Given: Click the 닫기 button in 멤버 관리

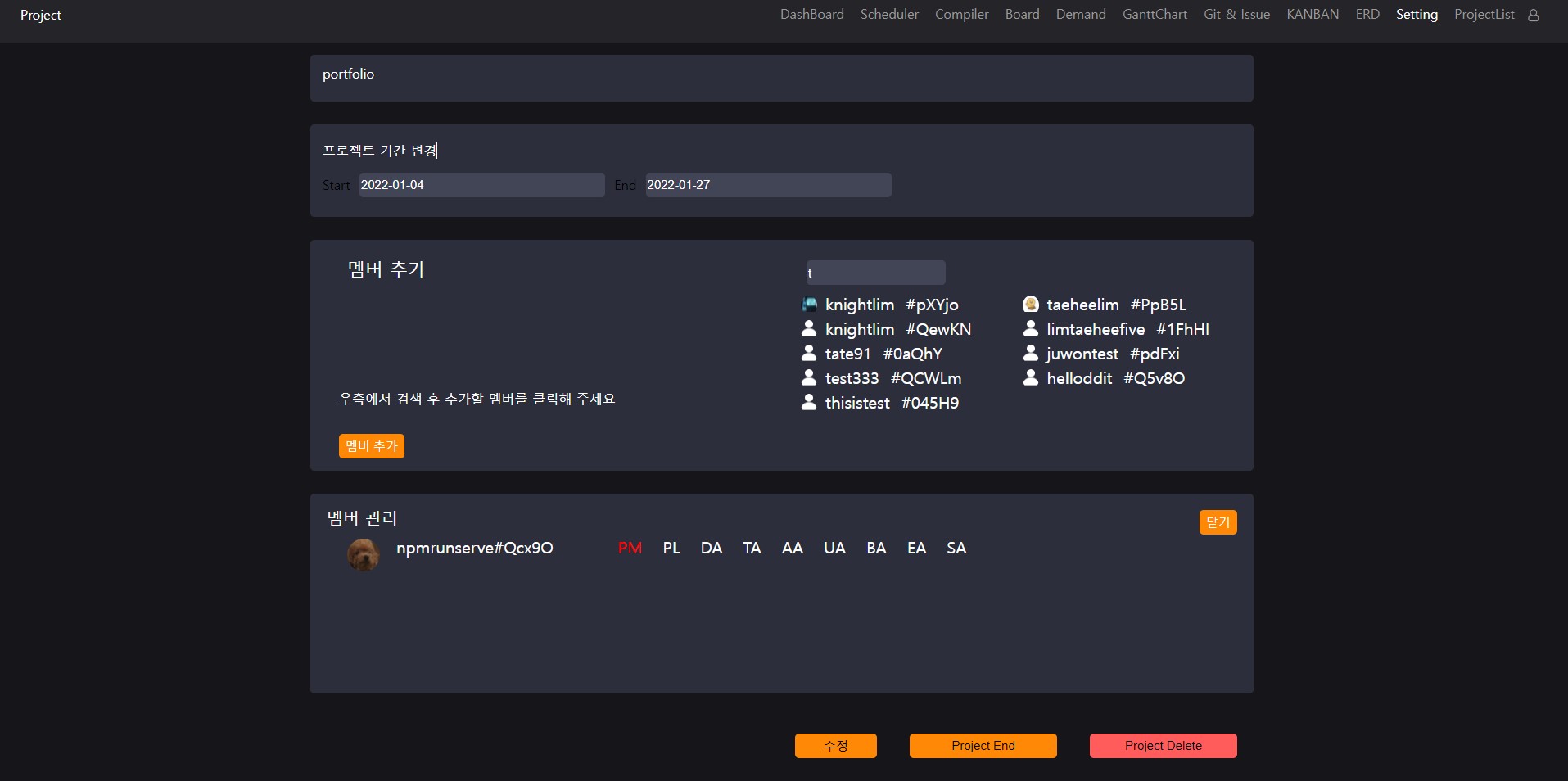Looking at the screenshot, I should [1218, 521].
